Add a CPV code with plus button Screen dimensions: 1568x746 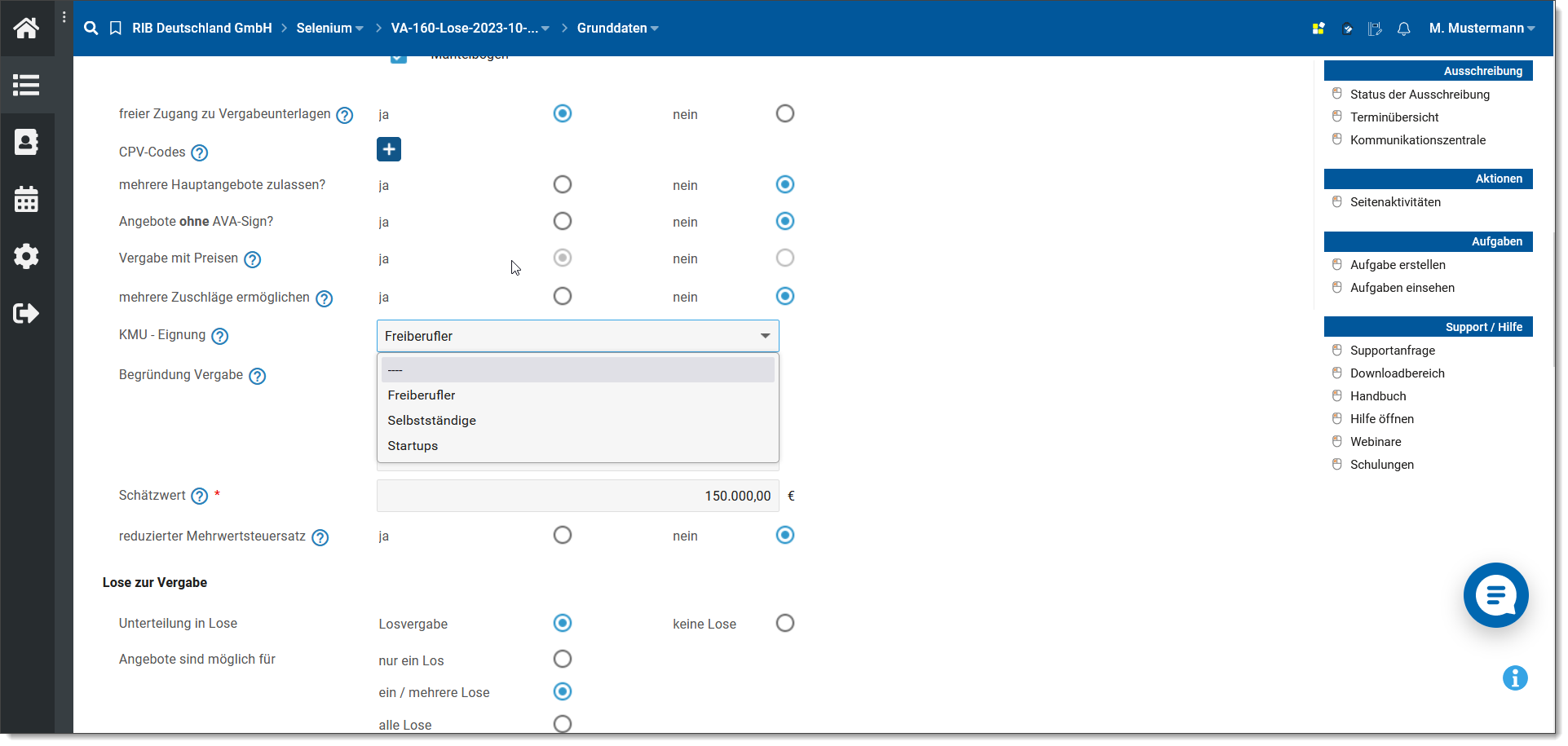(389, 149)
